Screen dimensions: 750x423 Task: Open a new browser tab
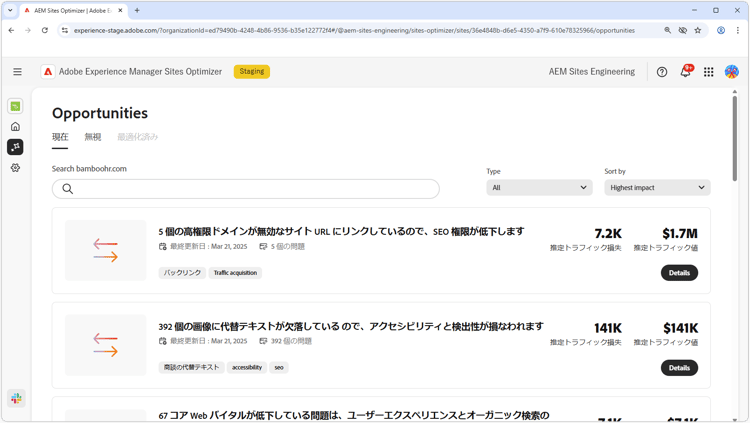point(137,10)
